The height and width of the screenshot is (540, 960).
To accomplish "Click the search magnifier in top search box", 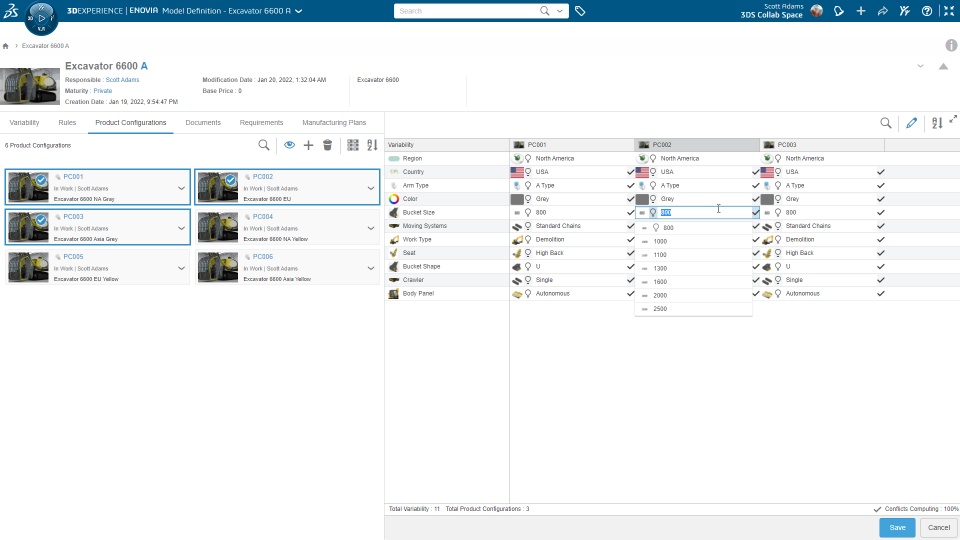I will pos(544,11).
